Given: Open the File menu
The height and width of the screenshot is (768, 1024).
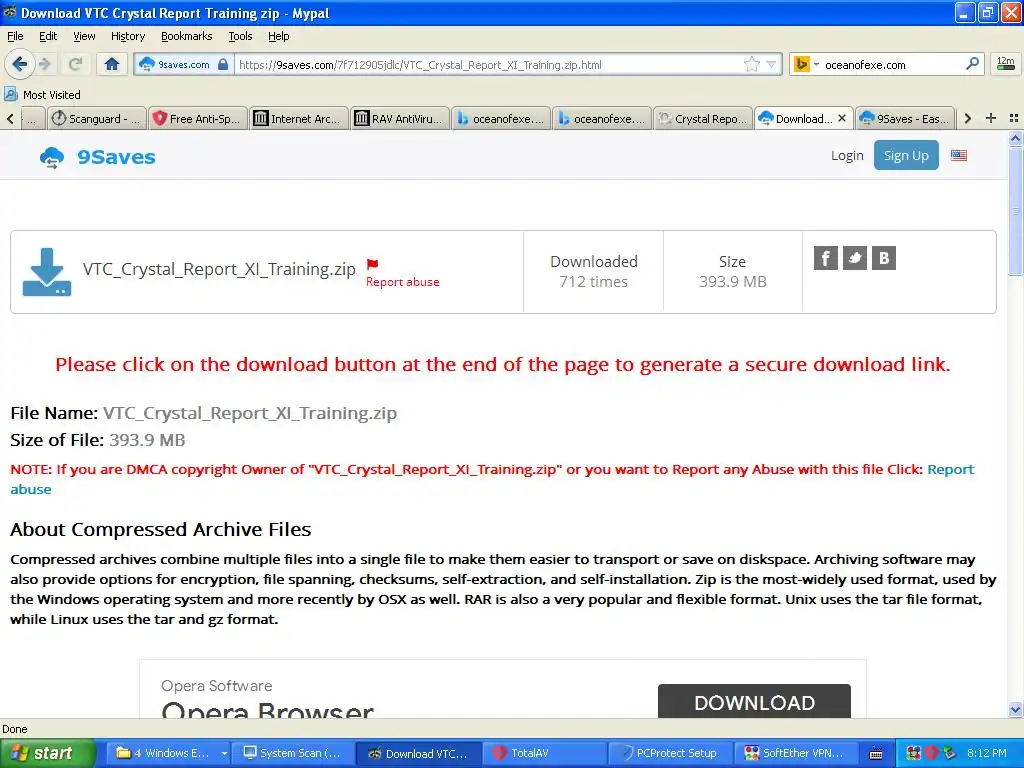Looking at the screenshot, I should (x=15, y=36).
